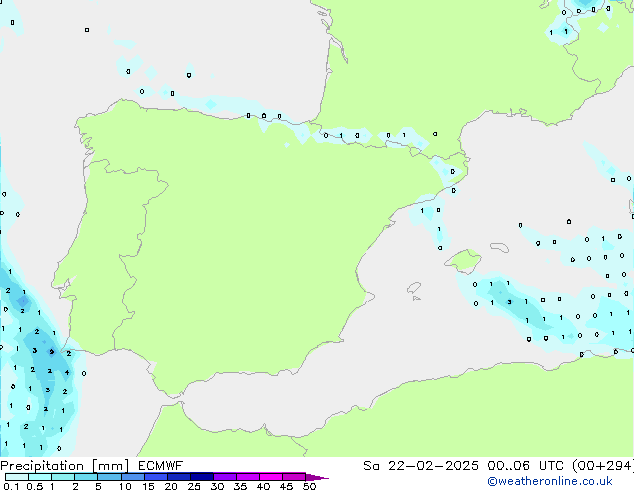Viewport: 634px width, 490px height.
Task: Click the legend label '0.1'
Action: click(11, 486)
